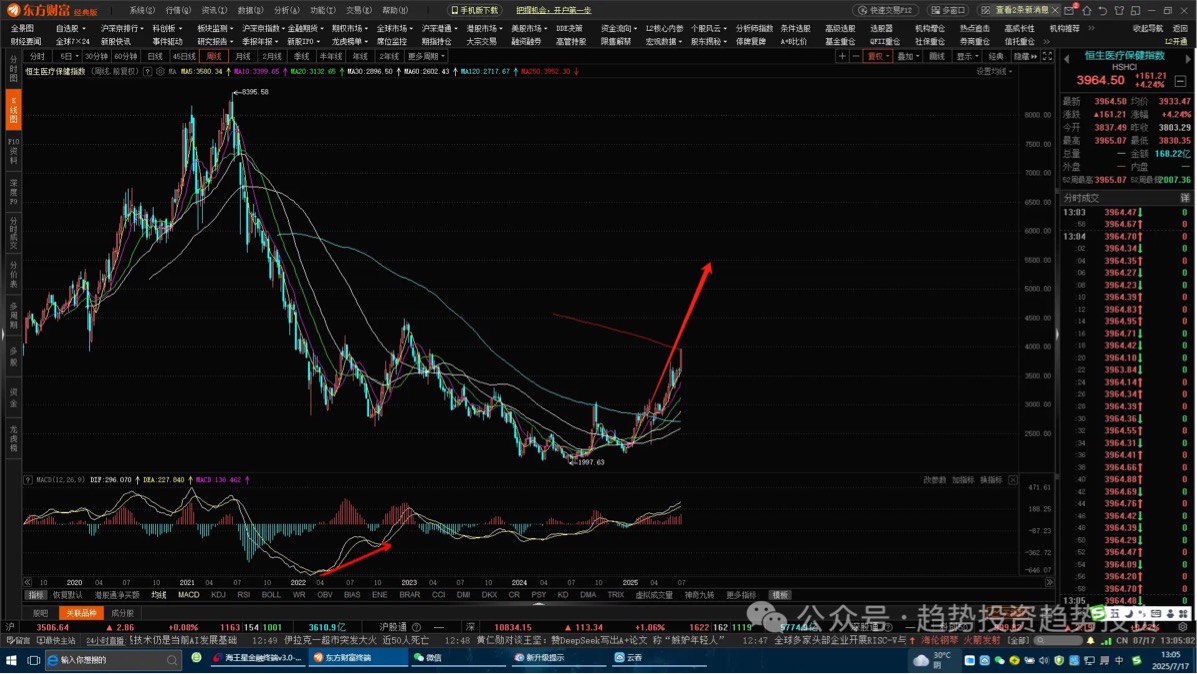Click the 收起导航 collapse navigation button
The width and height of the screenshot is (1197, 674).
(x=1147, y=28)
